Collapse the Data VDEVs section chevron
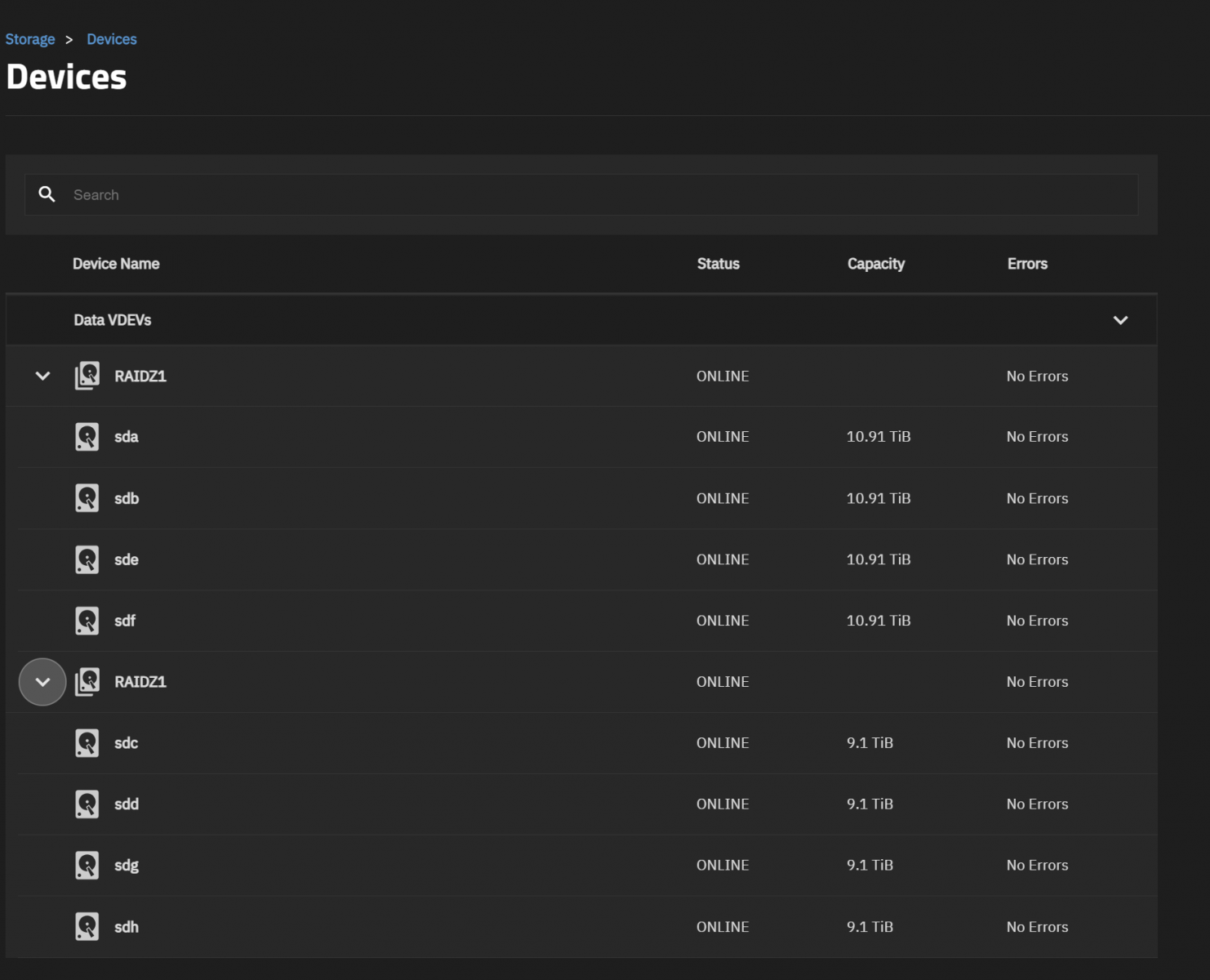This screenshot has width=1210, height=980. pyautogui.click(x=1121, y=320)
